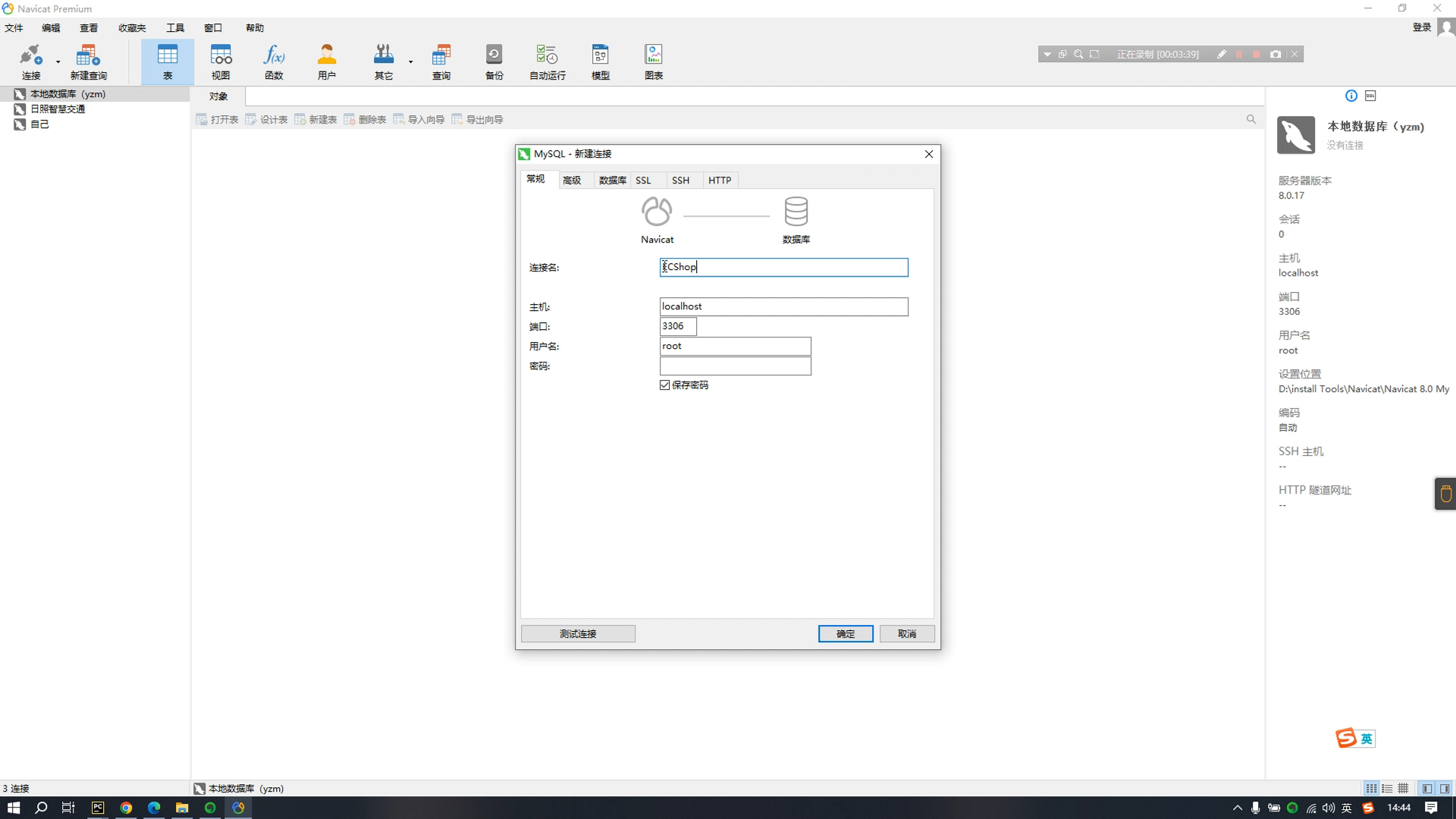Switch to the Databases (数据库) tab
The height and width of the screenshot is (819, 1456).
(x=613, y=180)
